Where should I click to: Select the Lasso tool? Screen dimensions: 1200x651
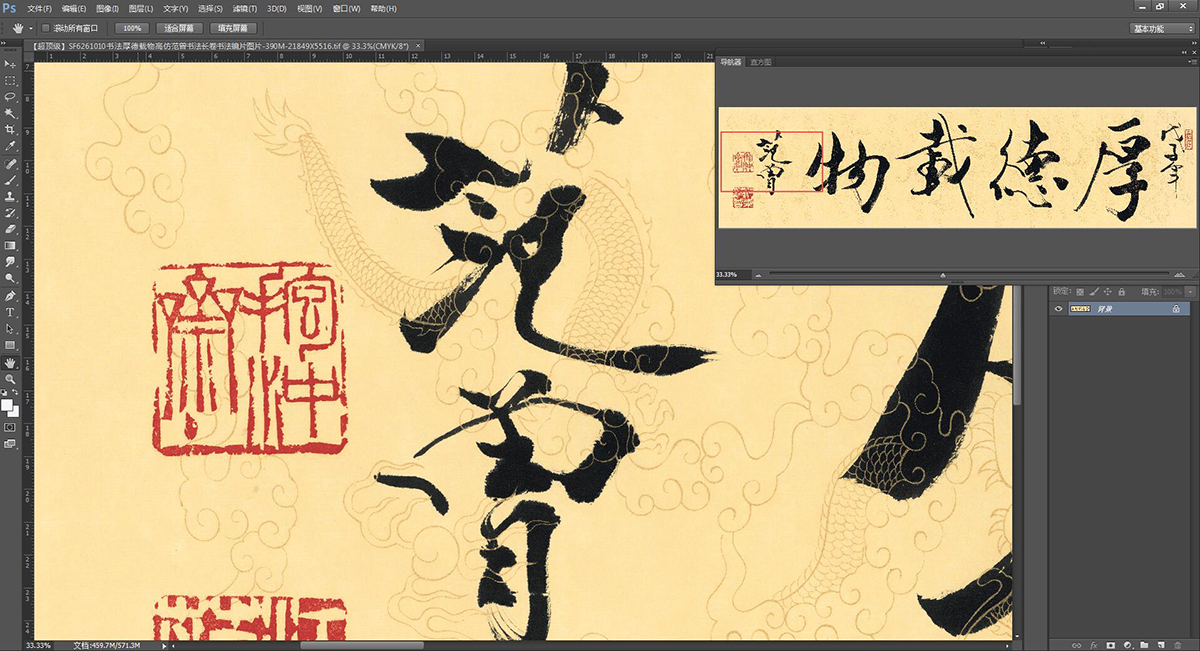pyautogui.click(x=10, y=96)
